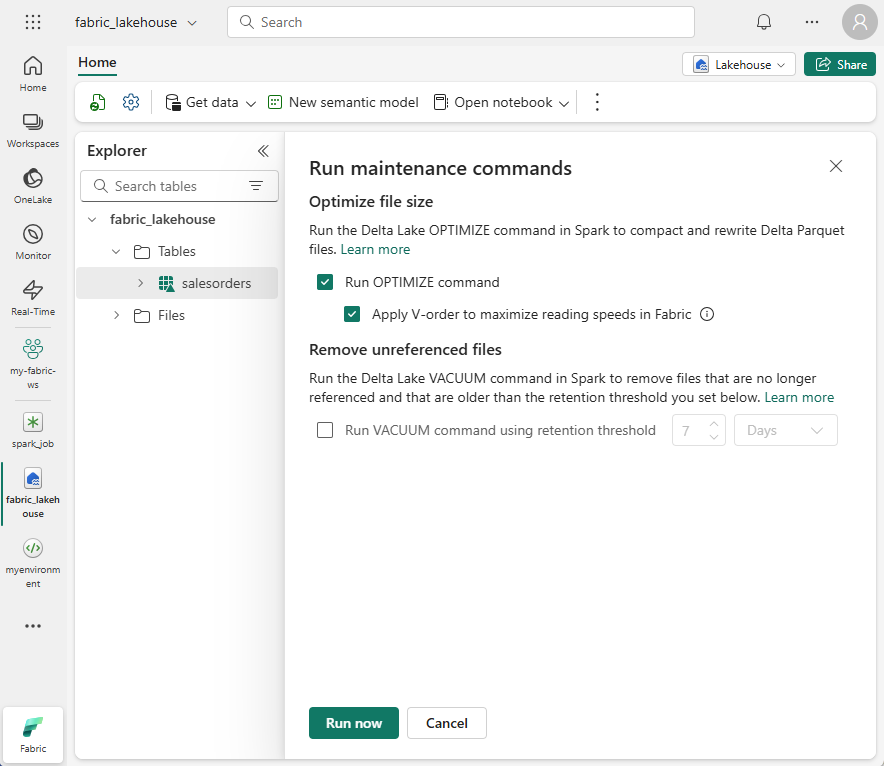
Task: Open fabric_lakehouse title dropdown
Action: (192, 23)
